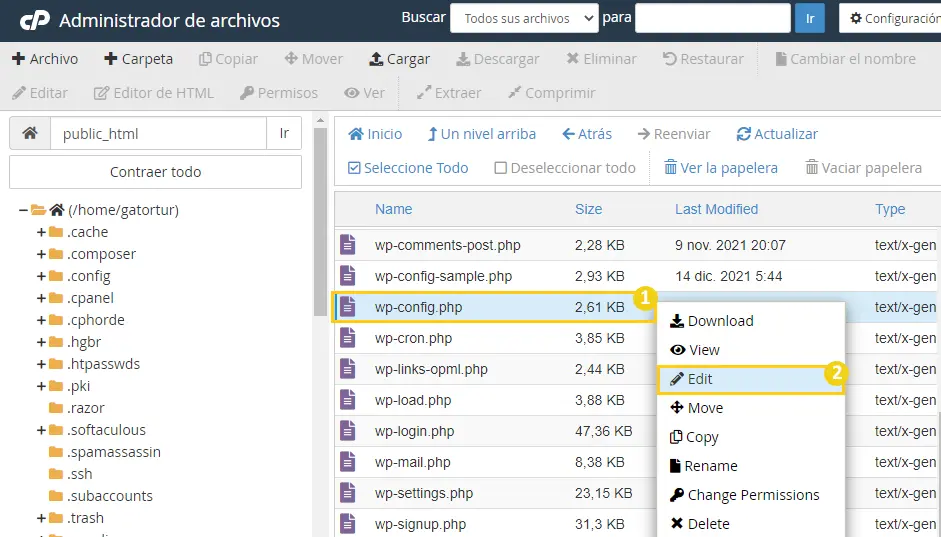Click the Ir button beside path field

pos(284,133)
